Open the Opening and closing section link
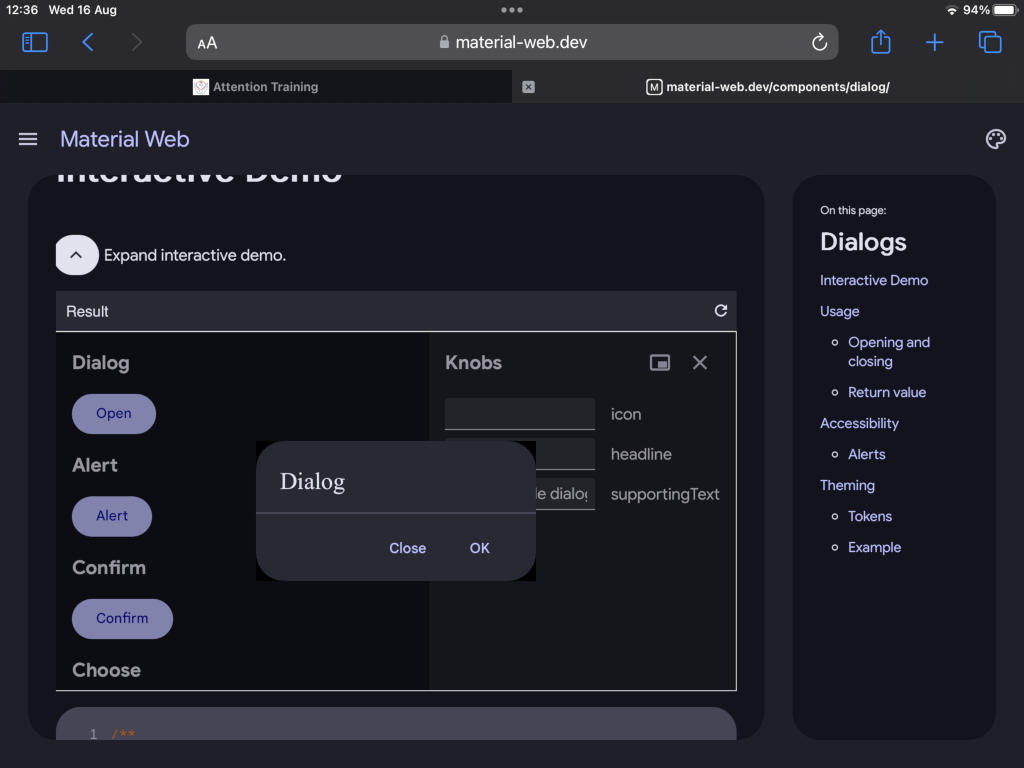The height and width of the screenshot is (768, 1024). [x=888, y=352]
